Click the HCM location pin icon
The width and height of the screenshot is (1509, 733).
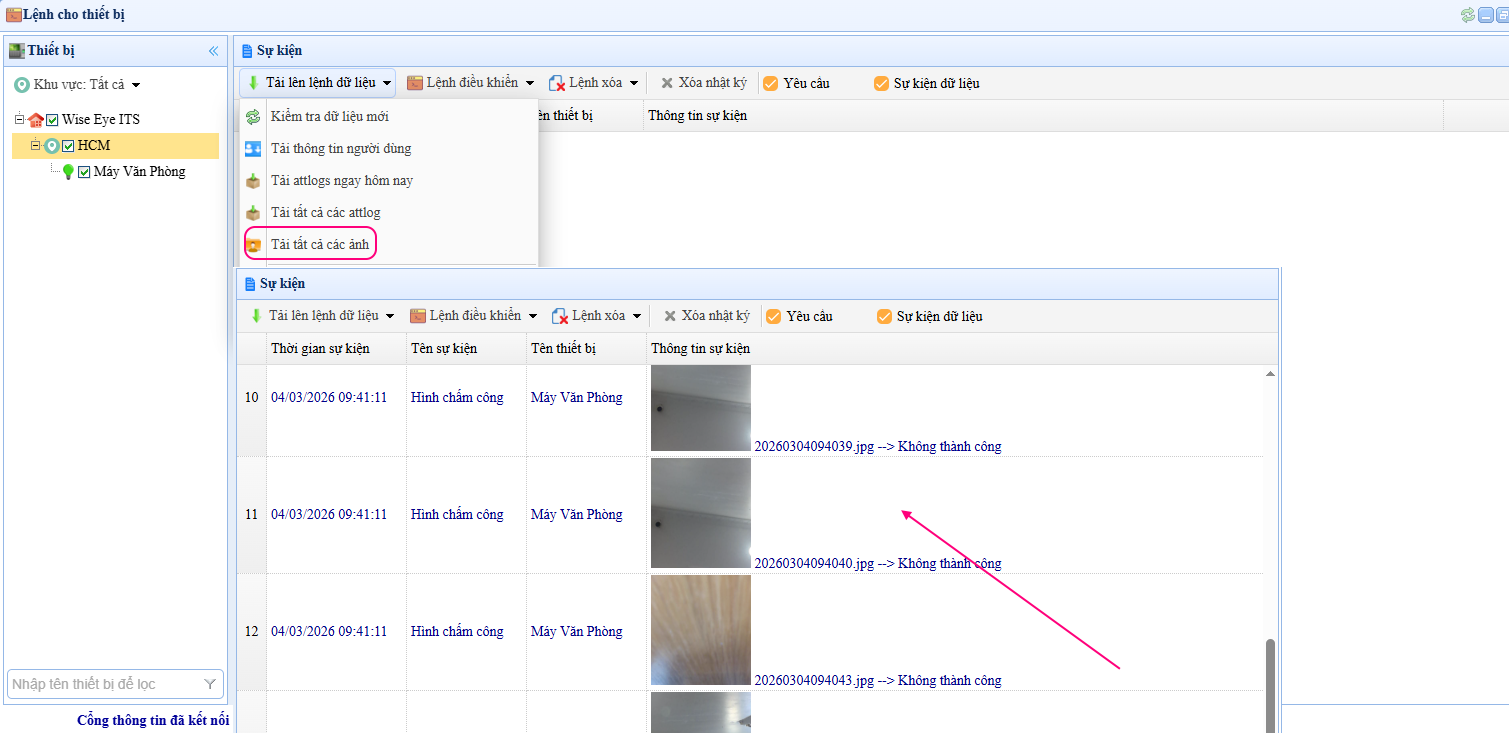52,146
